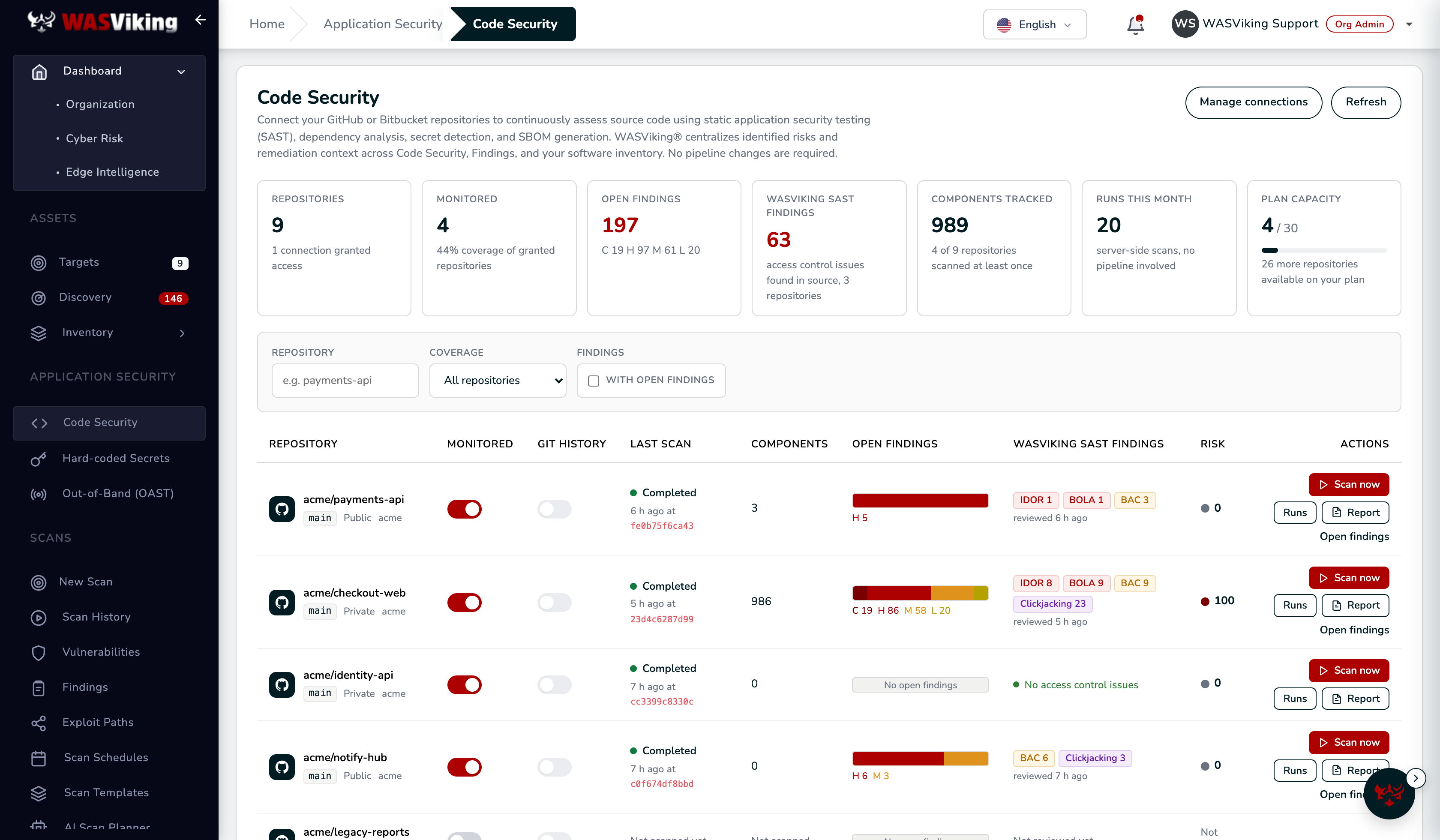This screenshot has height=840, width=1440.
Task: Go to Application Security breadcrumb
Action: click(382, 24)
